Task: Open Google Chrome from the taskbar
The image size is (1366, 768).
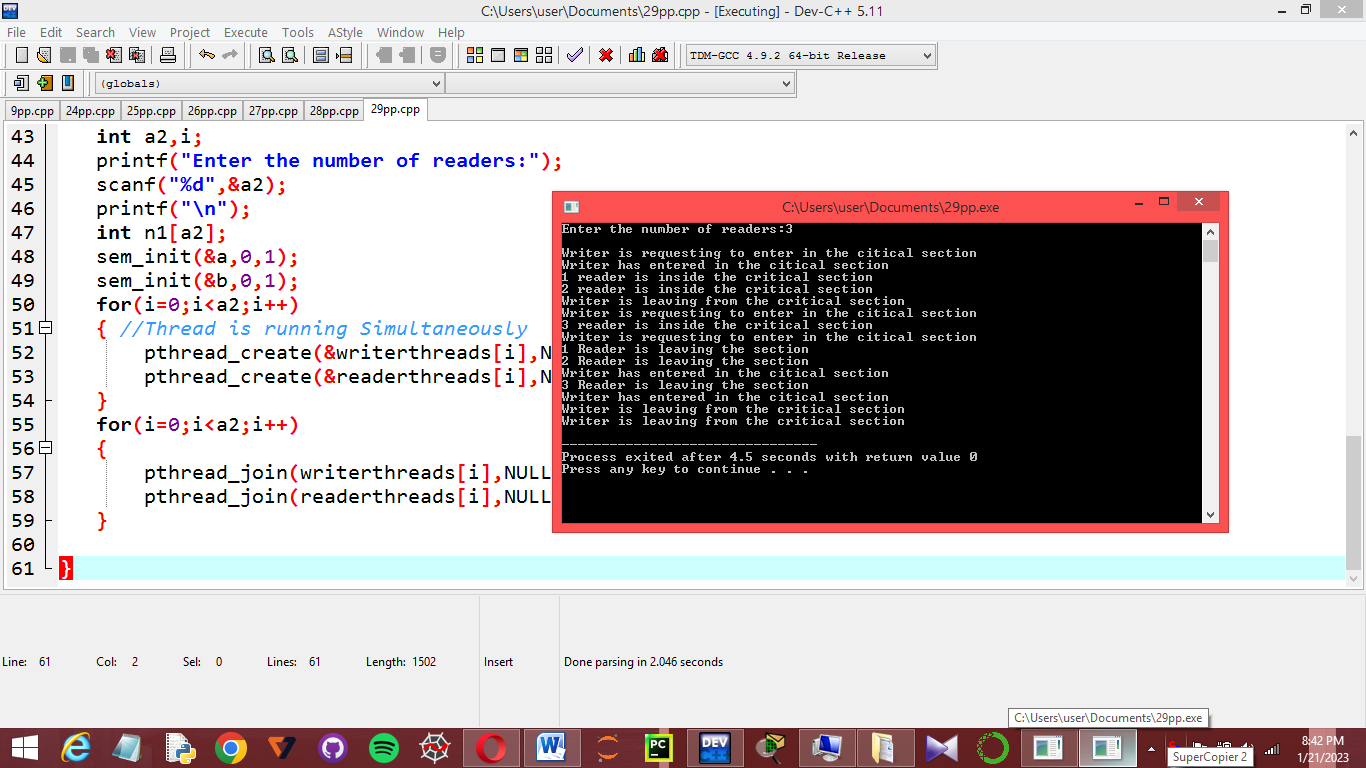Action: point(231,748)
